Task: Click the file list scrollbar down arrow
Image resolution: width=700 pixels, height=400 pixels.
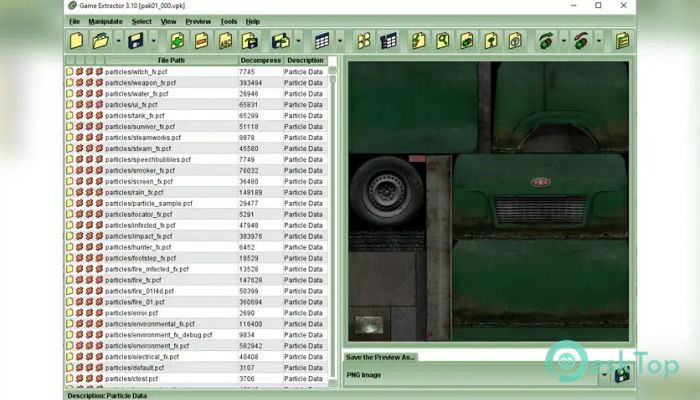Action: pyautogui.click(x=333, y=383)
